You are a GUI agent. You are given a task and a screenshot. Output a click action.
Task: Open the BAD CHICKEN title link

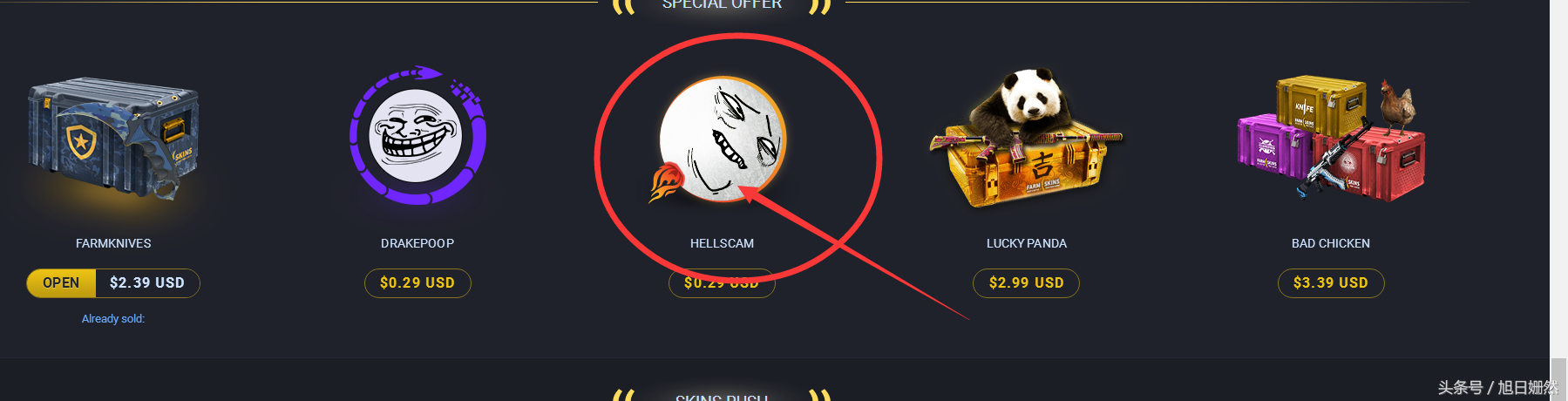(x=1331, y=243)
